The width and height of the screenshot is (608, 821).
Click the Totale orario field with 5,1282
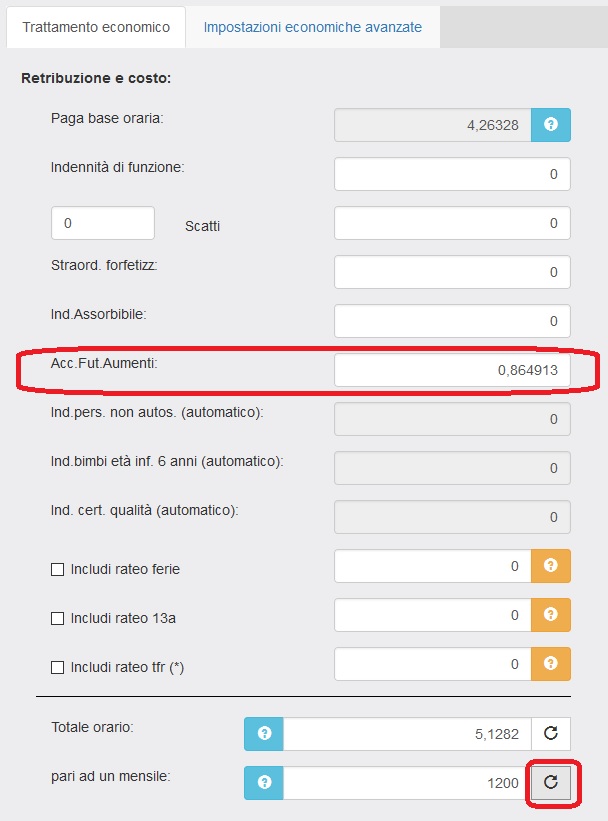pos(406,733)
